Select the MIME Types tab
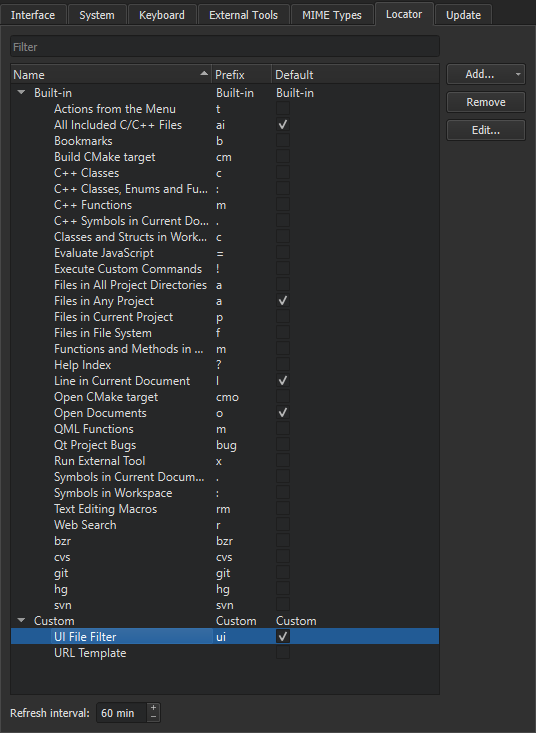Screen dimensions: 536x733 point(332,15)
